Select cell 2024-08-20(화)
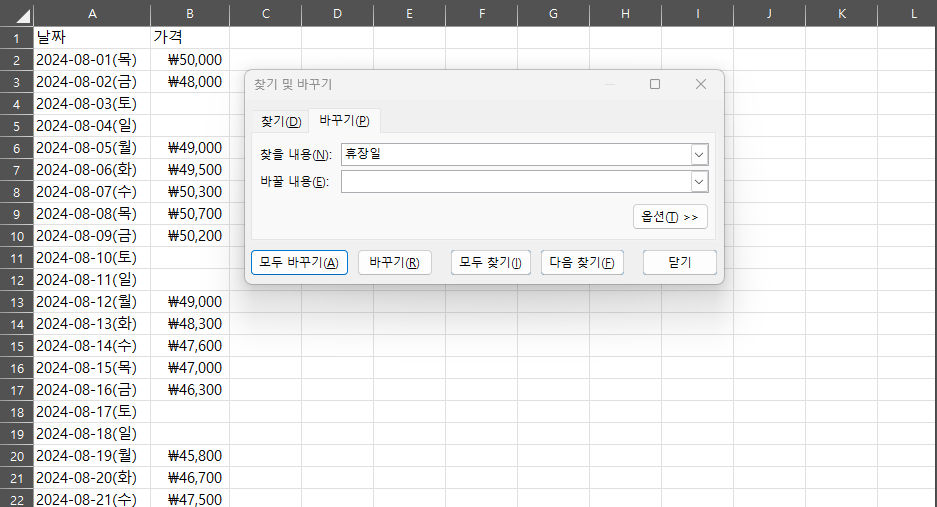 [92, 478]
